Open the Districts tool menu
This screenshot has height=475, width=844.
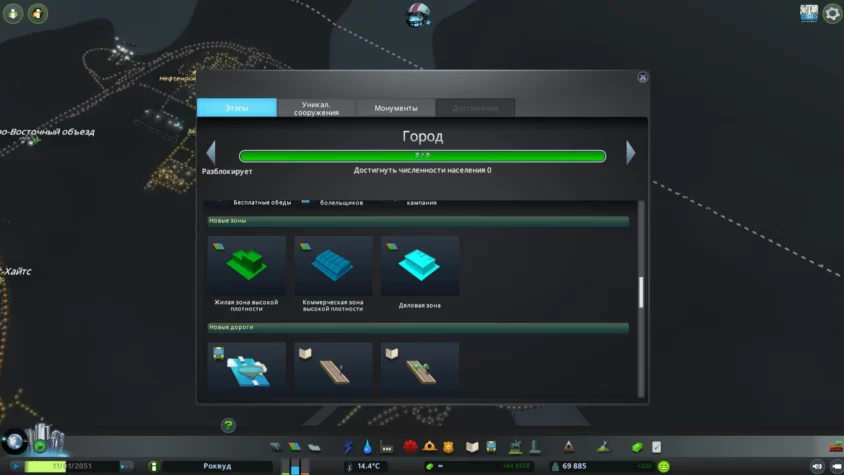[314, 447]
